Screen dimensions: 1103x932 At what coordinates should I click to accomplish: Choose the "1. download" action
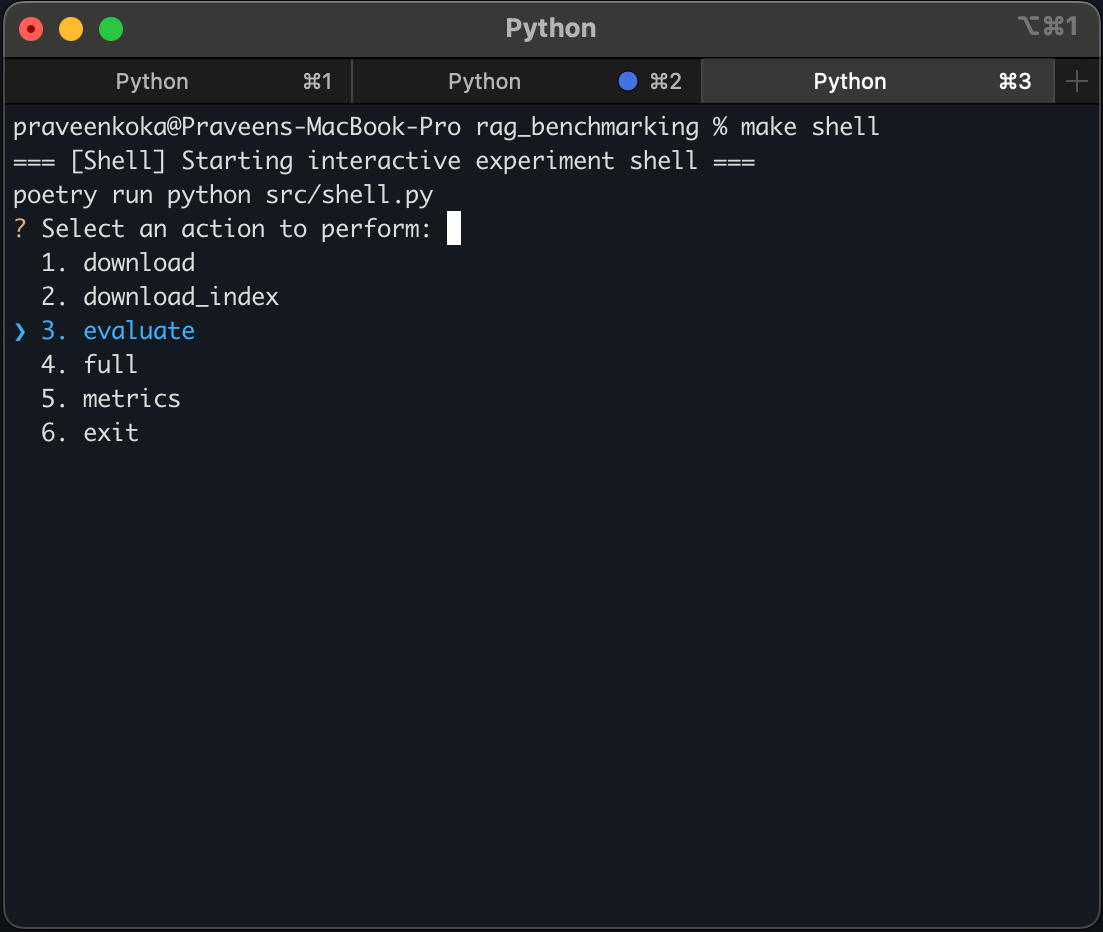pyautogui.click(x=118, y=263)
